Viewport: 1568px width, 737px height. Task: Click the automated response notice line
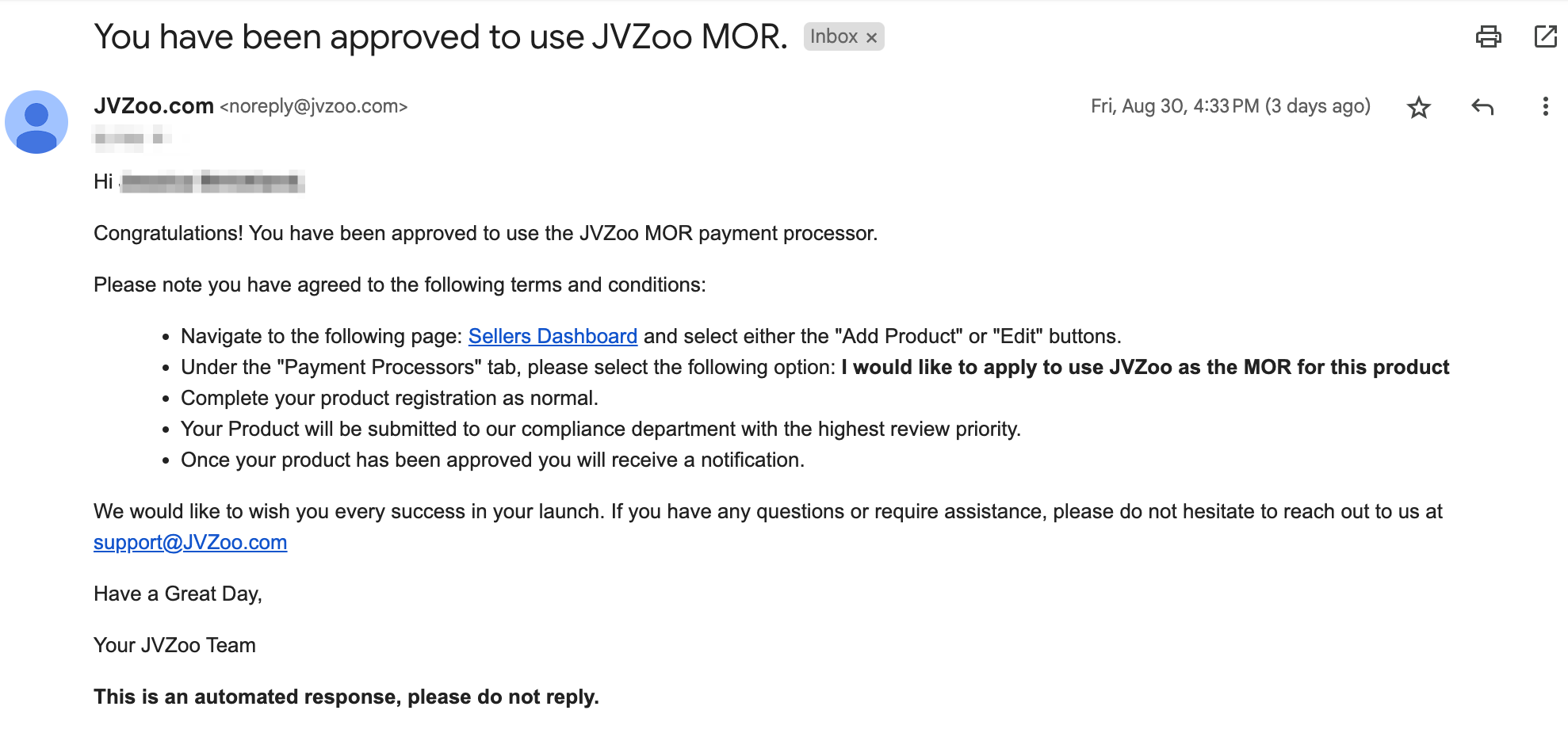click(346, 697)
